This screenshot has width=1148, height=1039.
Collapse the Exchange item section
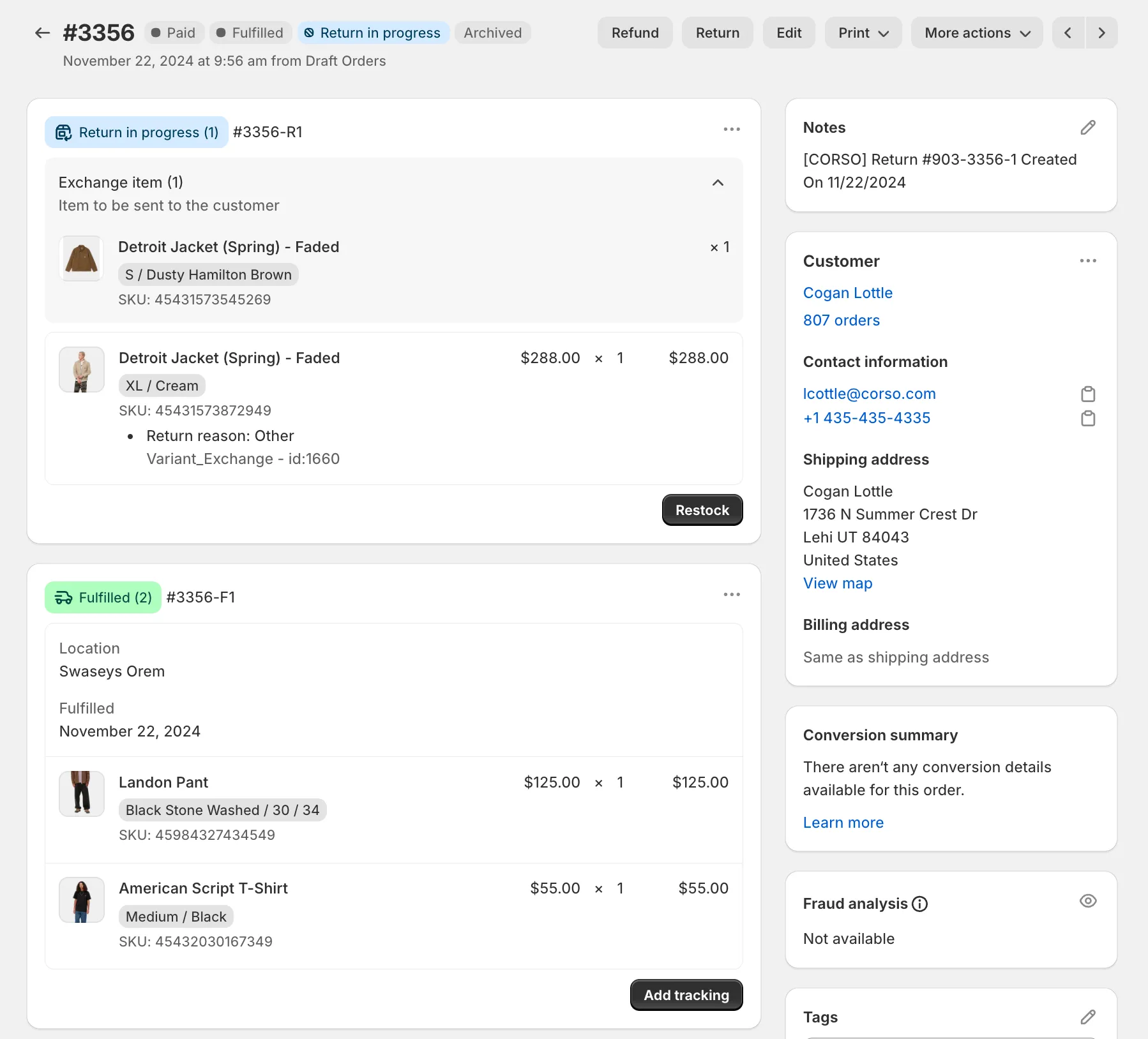coord(718,183)
